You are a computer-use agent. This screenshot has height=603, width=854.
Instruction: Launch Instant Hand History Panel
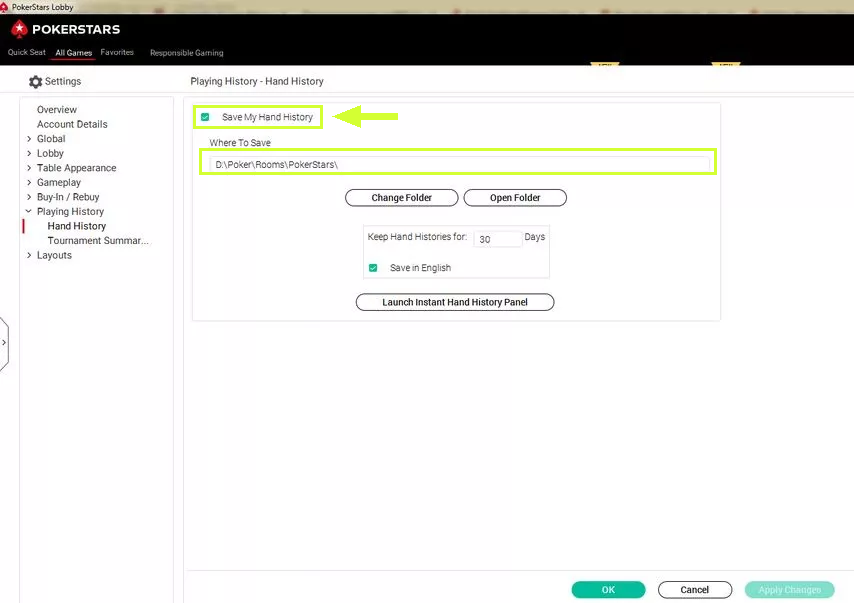point(455,302)
